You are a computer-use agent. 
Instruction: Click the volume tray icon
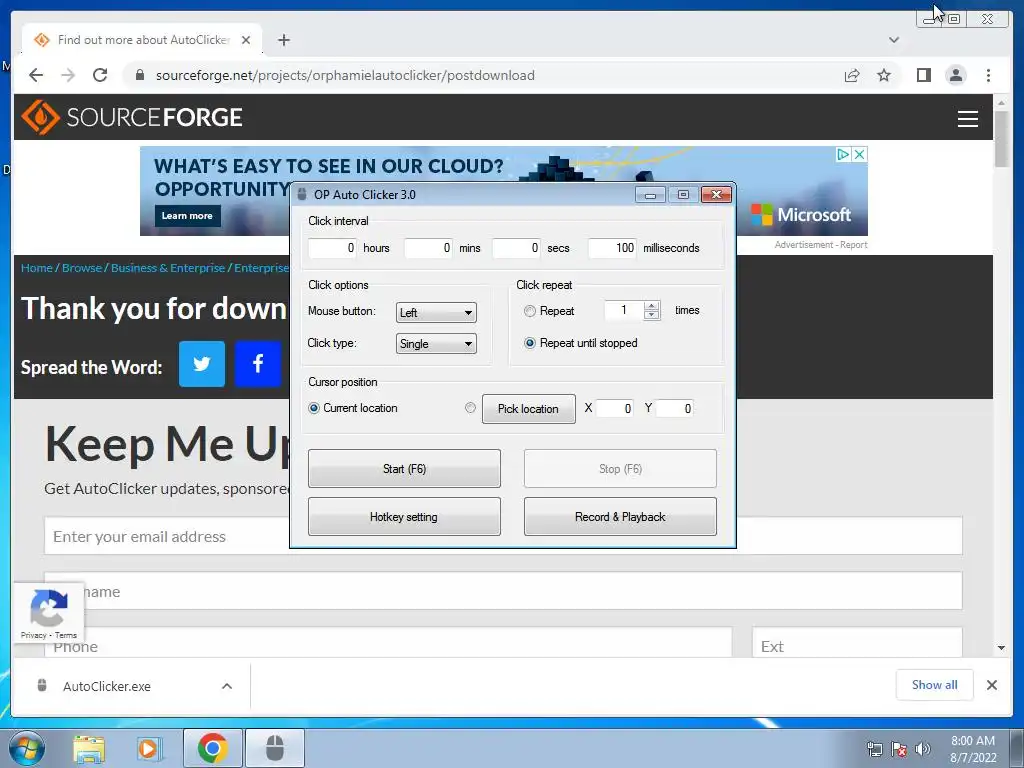click(x=923, y=749)
